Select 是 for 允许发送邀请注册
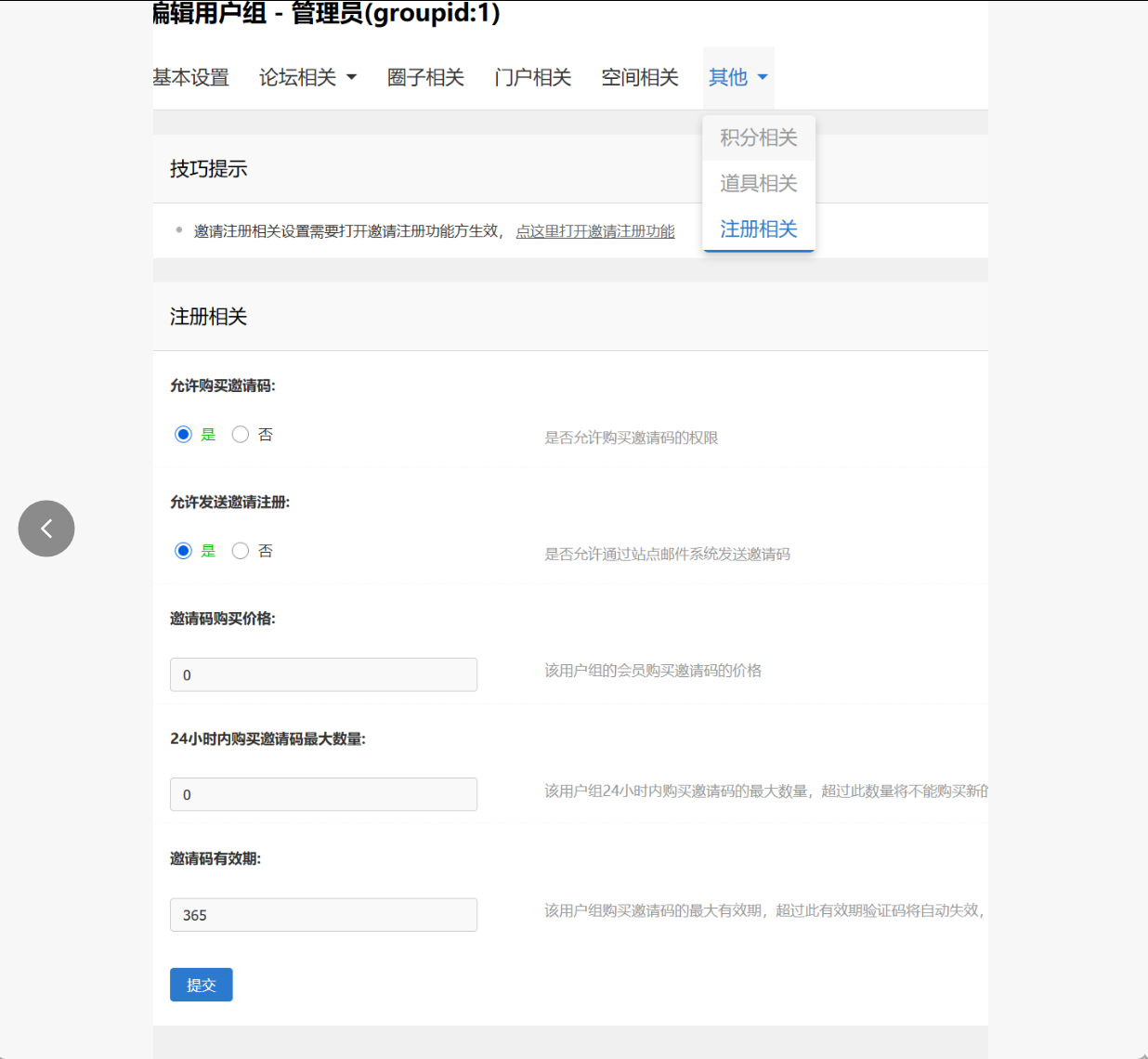The width and height of the screenshot is (1148, 1059). pos(183,550)
